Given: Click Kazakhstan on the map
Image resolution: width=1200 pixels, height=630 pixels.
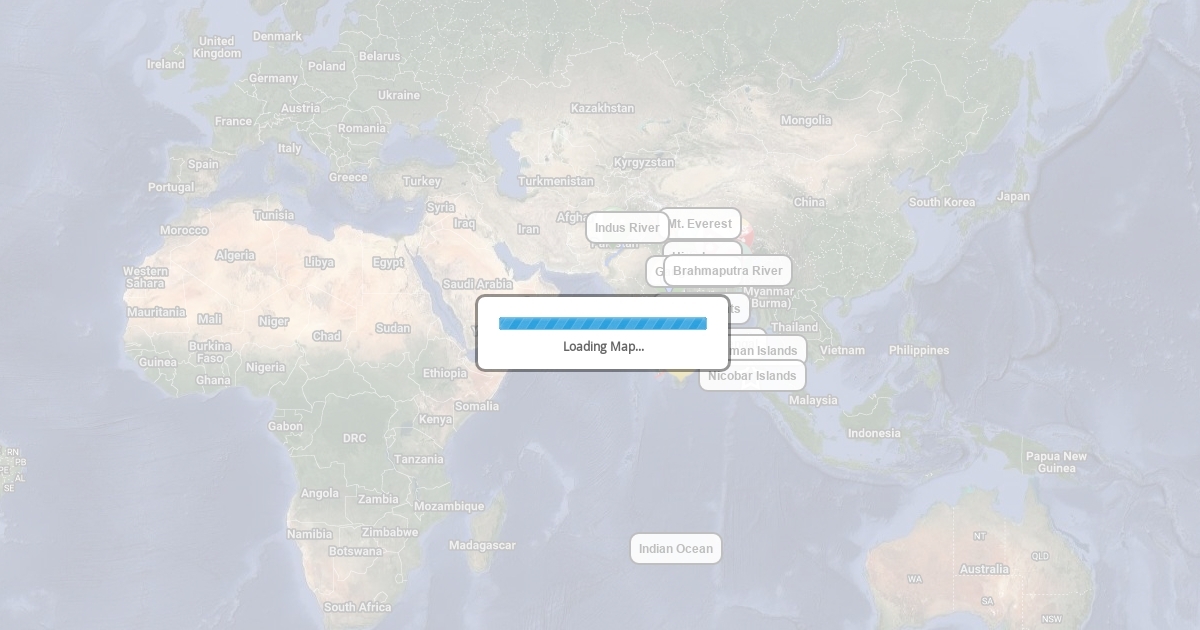Looking at the screenshot, I should (x=602, y=108).
